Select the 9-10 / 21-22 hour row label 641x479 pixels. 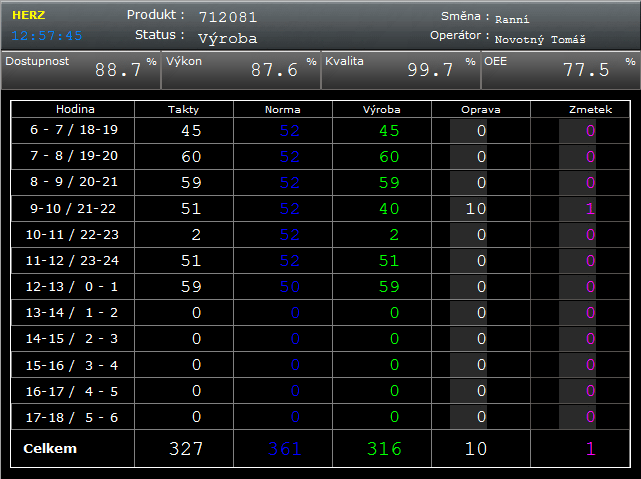pyautogui.click(x=73, y=209)
